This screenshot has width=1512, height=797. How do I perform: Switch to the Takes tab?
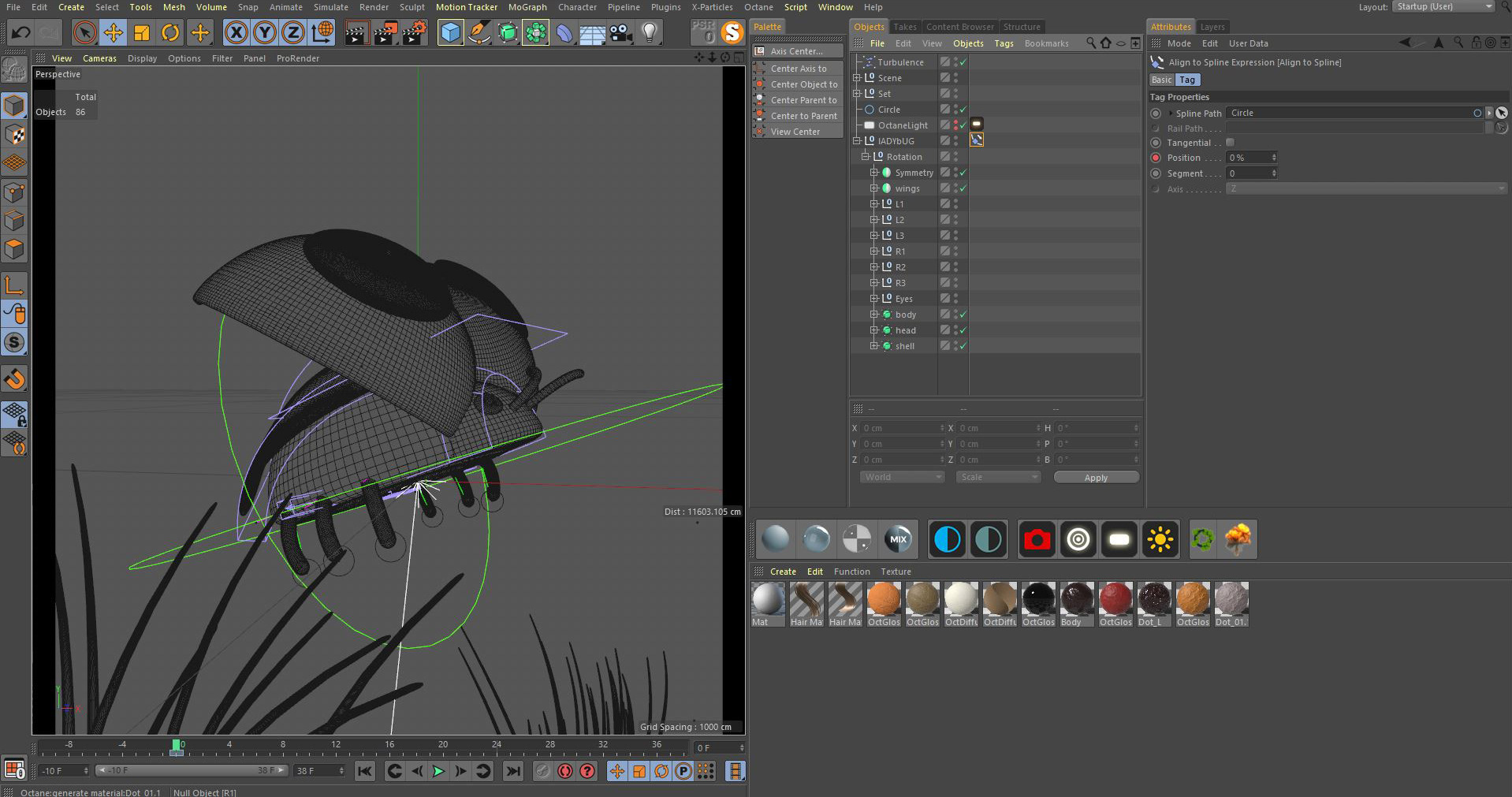(x=905, y=27)
